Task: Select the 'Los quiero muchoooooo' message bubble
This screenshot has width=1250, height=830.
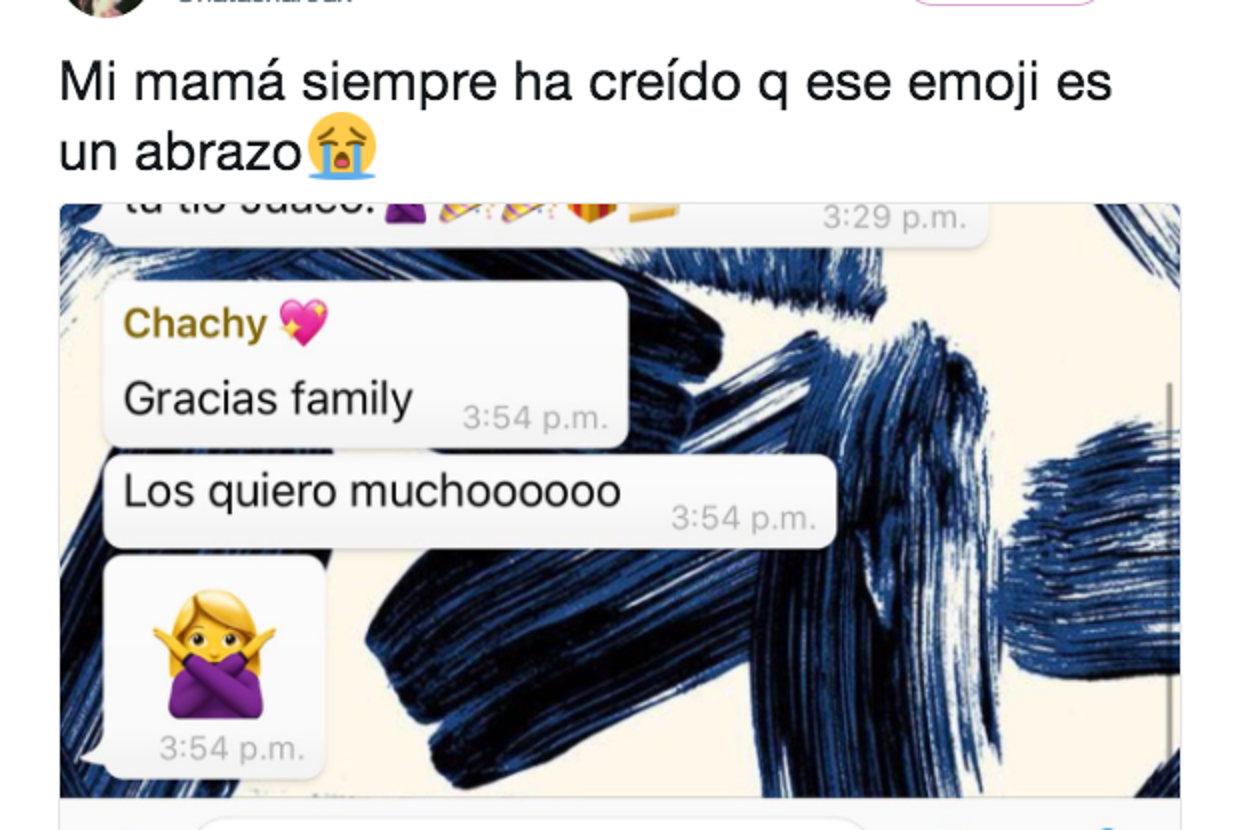Action: click(470, 501)
